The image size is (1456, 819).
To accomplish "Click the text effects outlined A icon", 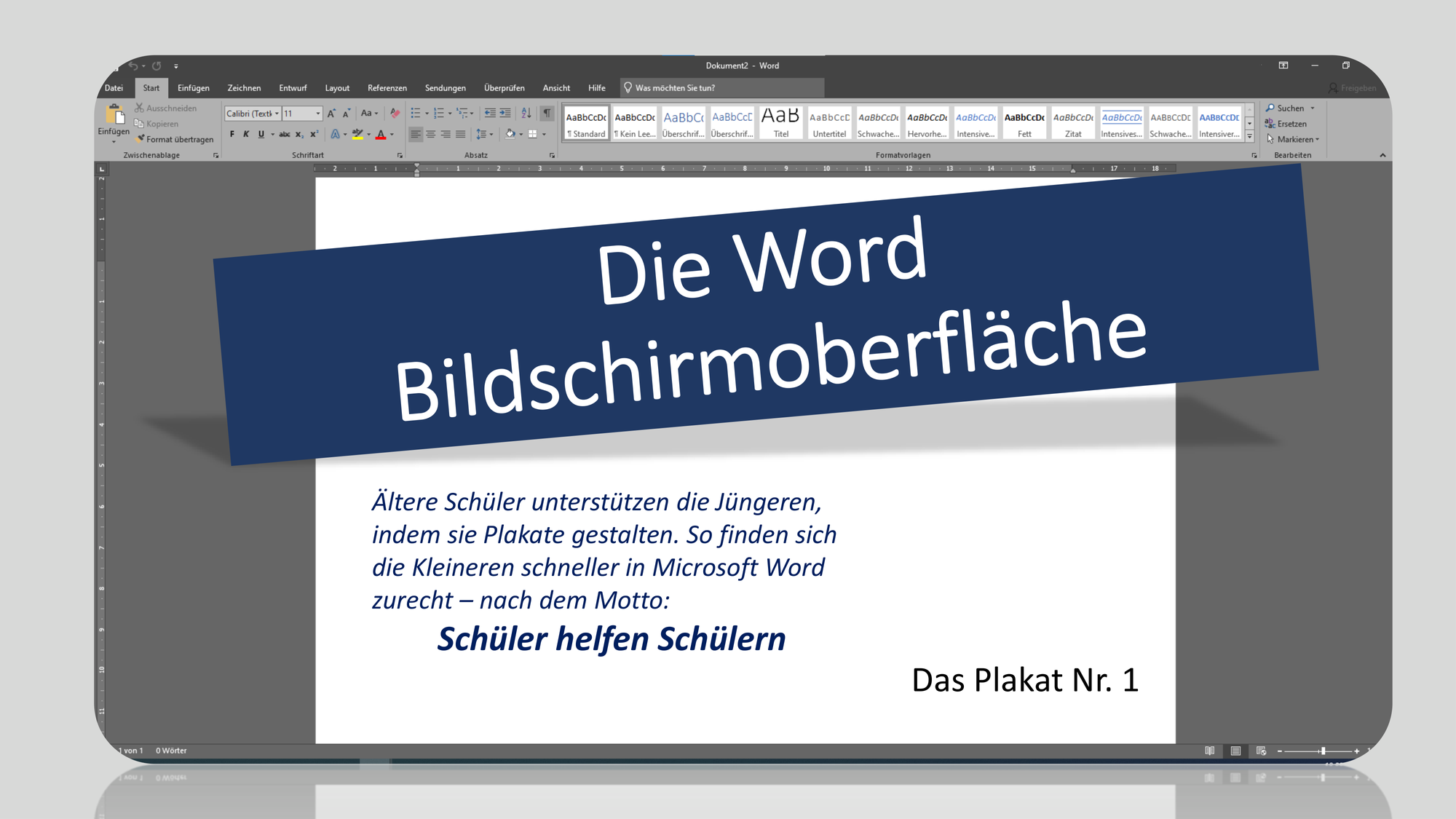I will [x=335, y=134].
